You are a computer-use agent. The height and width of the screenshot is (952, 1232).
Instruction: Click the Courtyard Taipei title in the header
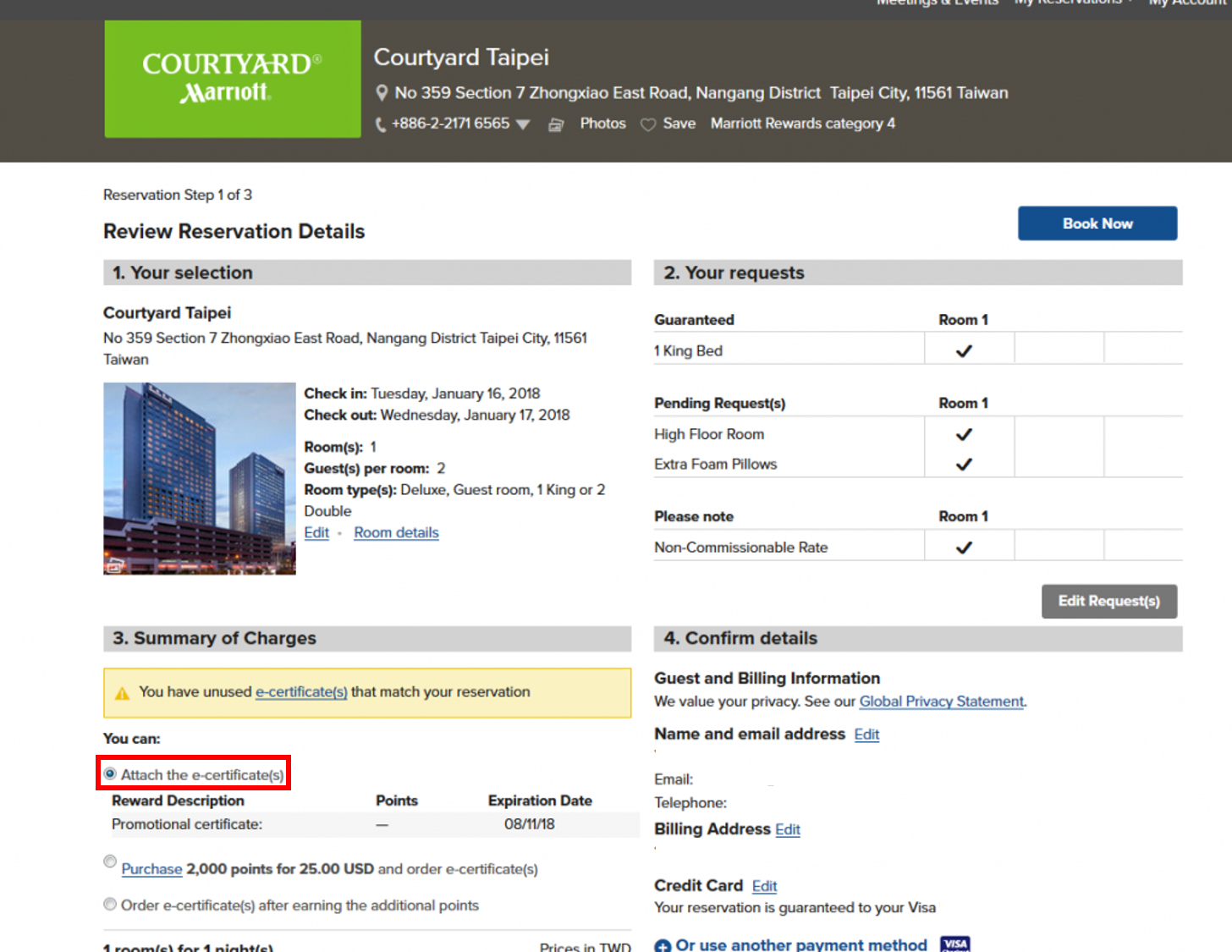point(461,58)
